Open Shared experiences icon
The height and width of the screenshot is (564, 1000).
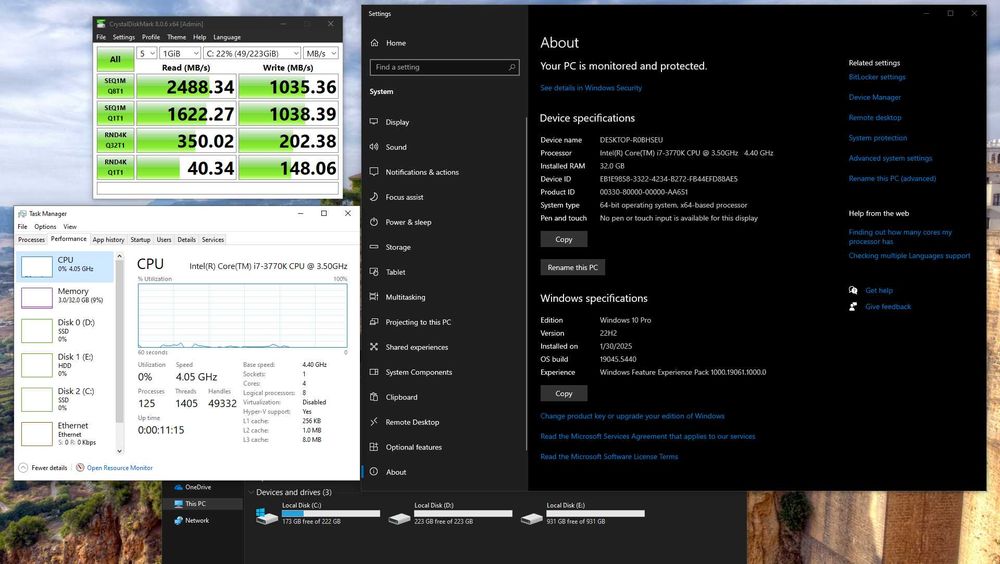click(374, 347)
